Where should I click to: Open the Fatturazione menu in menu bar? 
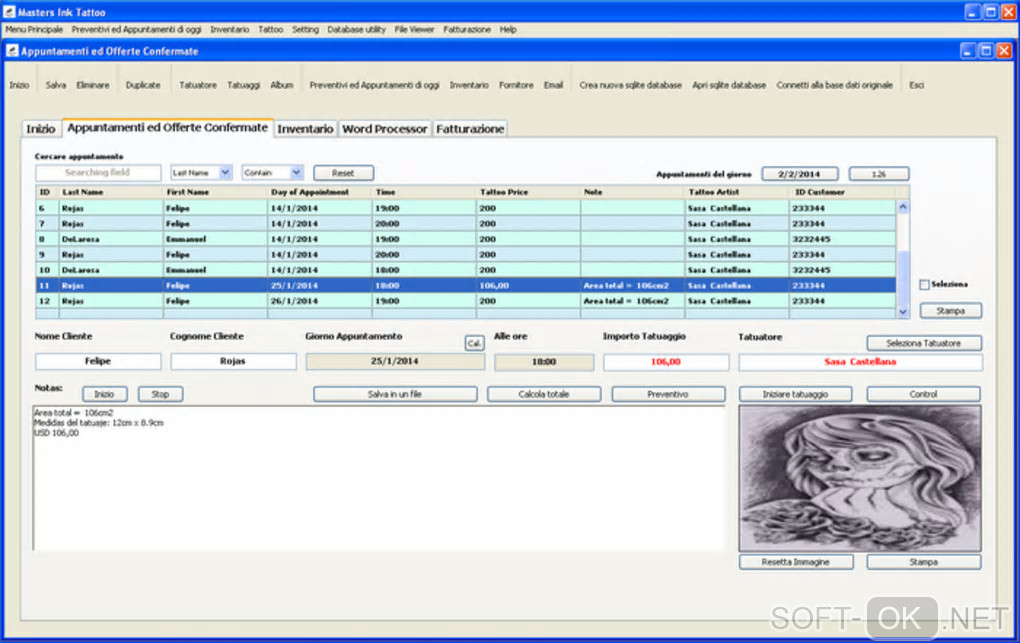(467, 29)
